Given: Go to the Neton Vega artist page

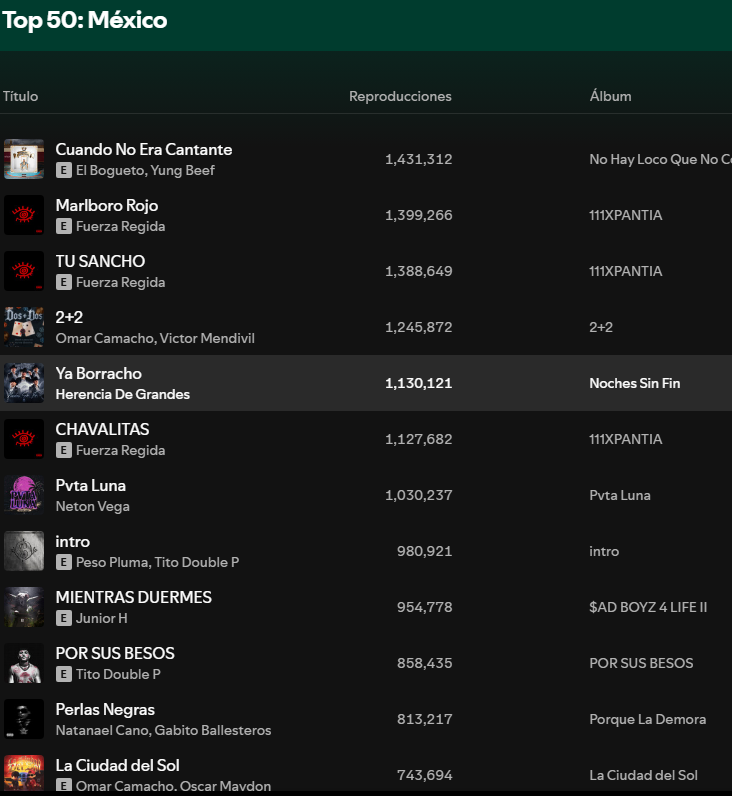Looking at the screenshot, I should 92,506.
